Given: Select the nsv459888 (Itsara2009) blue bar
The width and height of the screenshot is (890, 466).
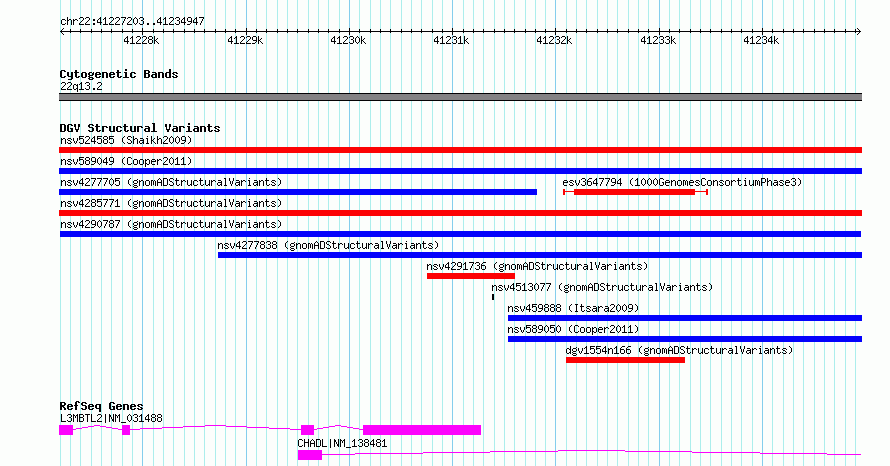Looking at the screenshot, I should tap(685, 318).
